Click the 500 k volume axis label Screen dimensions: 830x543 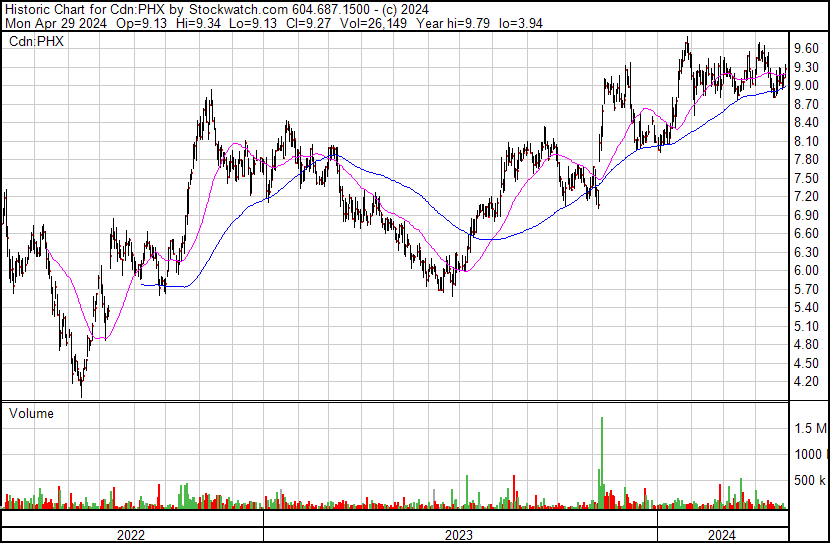coord(810,480)
